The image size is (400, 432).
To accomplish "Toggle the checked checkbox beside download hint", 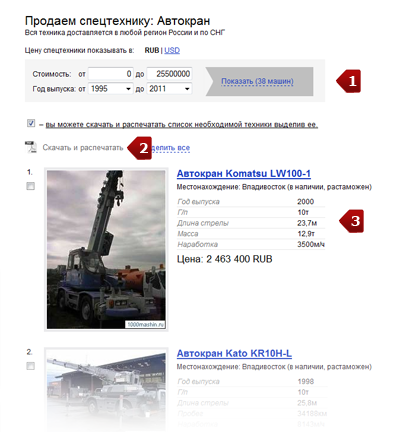I will click(x=31, y=123).
